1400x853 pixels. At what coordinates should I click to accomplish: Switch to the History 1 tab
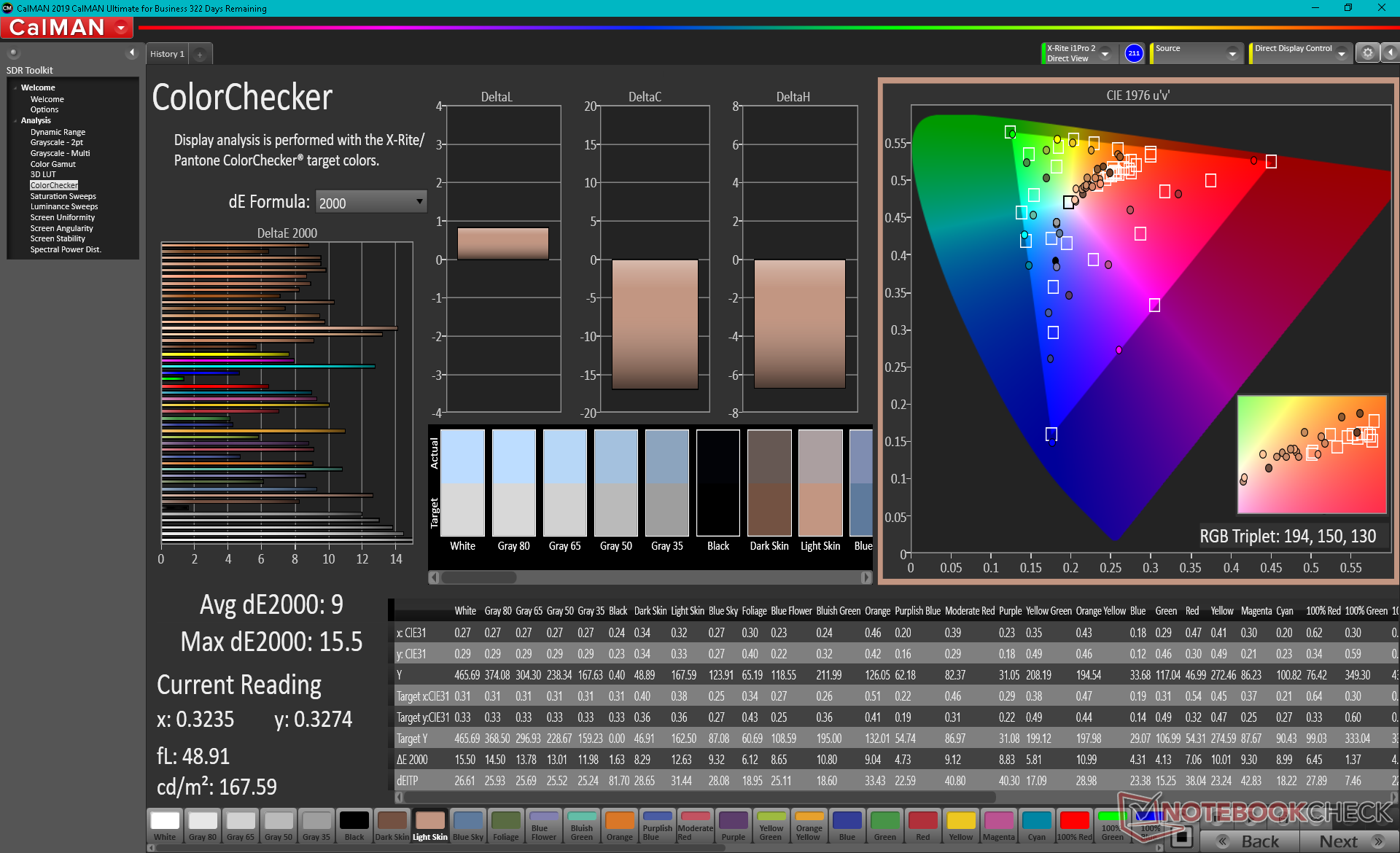[167, 54]
